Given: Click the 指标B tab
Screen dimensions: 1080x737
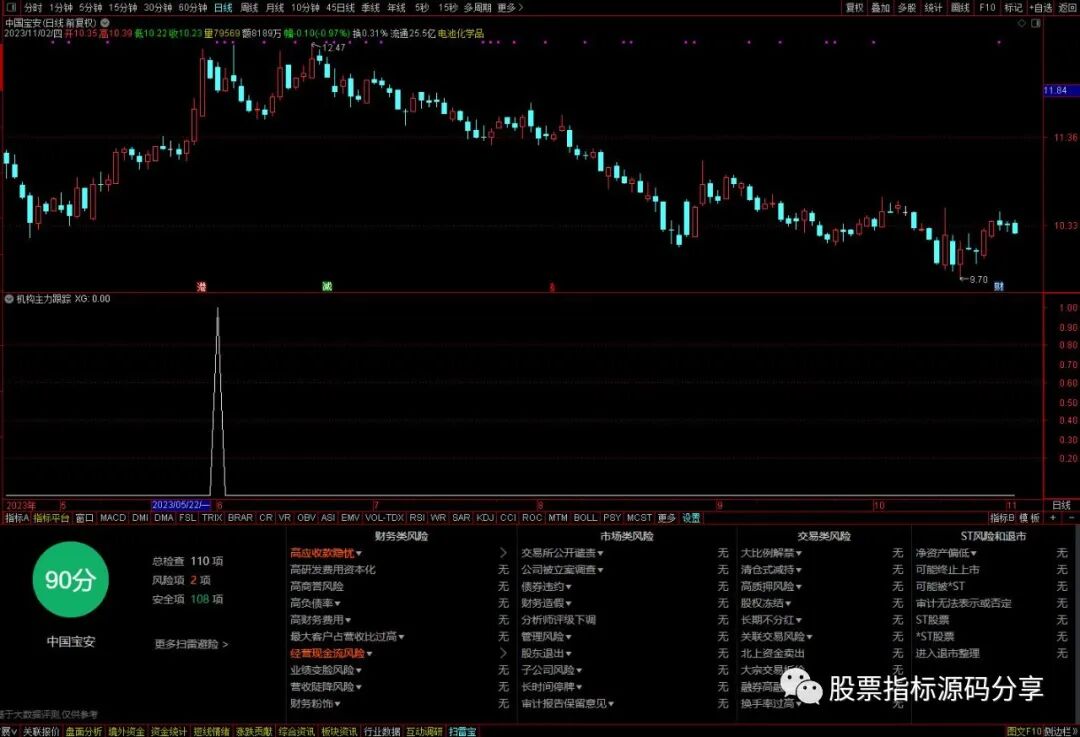Looking at the screenshot, I should tap(1002, 517).
